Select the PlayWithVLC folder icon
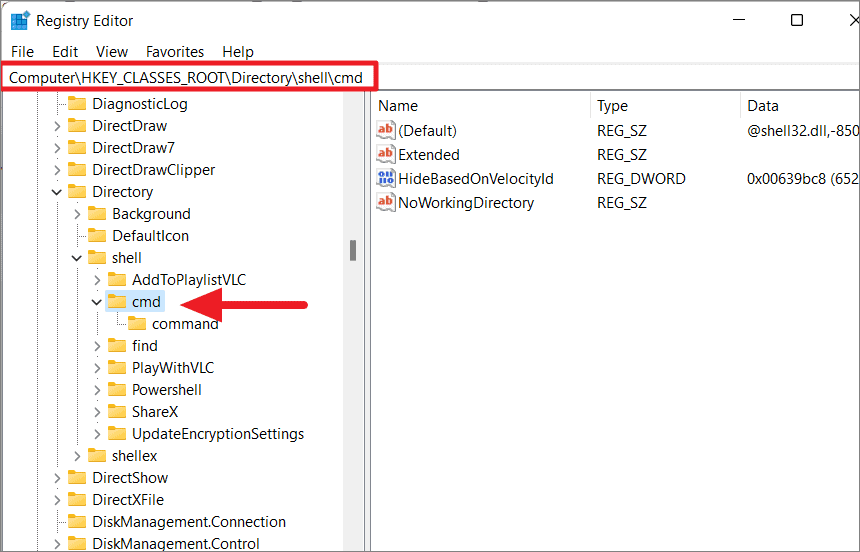 click(x=117, y=367)
